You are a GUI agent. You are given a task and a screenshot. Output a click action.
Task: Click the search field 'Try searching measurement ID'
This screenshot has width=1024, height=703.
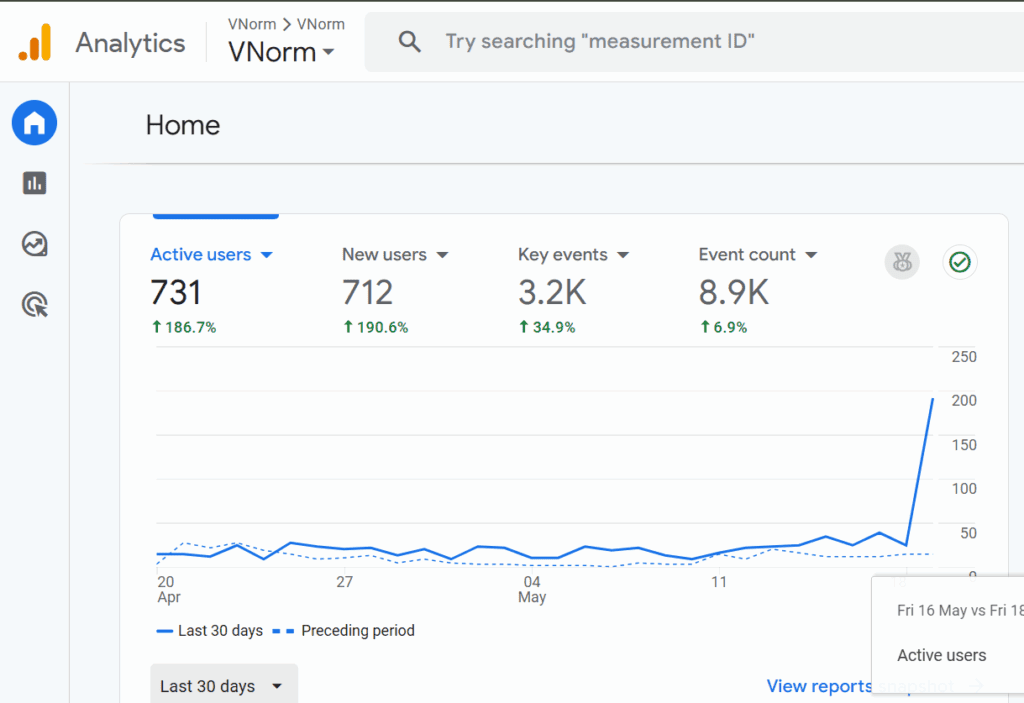(694, 42)
